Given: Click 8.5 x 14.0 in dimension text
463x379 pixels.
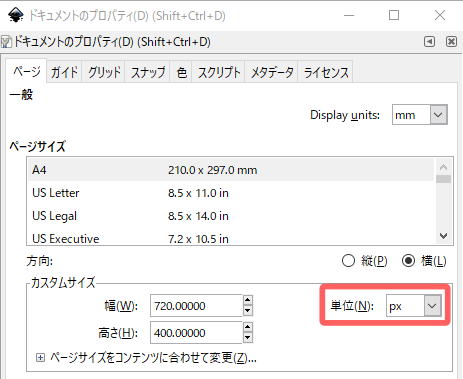Looking at the screenshot, I should tap(198, 216).
